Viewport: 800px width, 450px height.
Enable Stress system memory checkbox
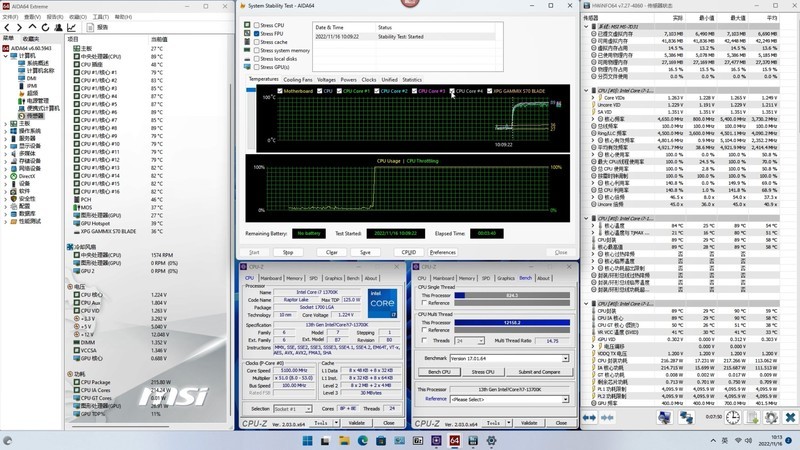257,50
